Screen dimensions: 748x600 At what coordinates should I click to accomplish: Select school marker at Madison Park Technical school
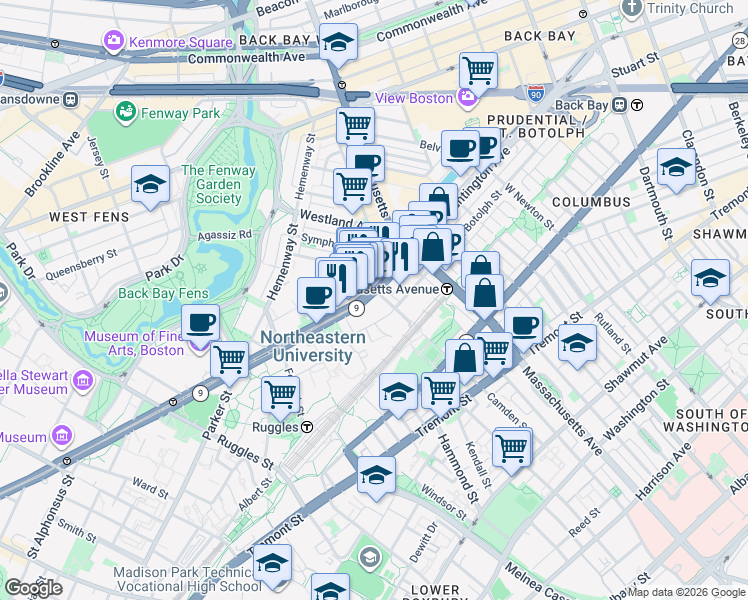coord(272,564)
